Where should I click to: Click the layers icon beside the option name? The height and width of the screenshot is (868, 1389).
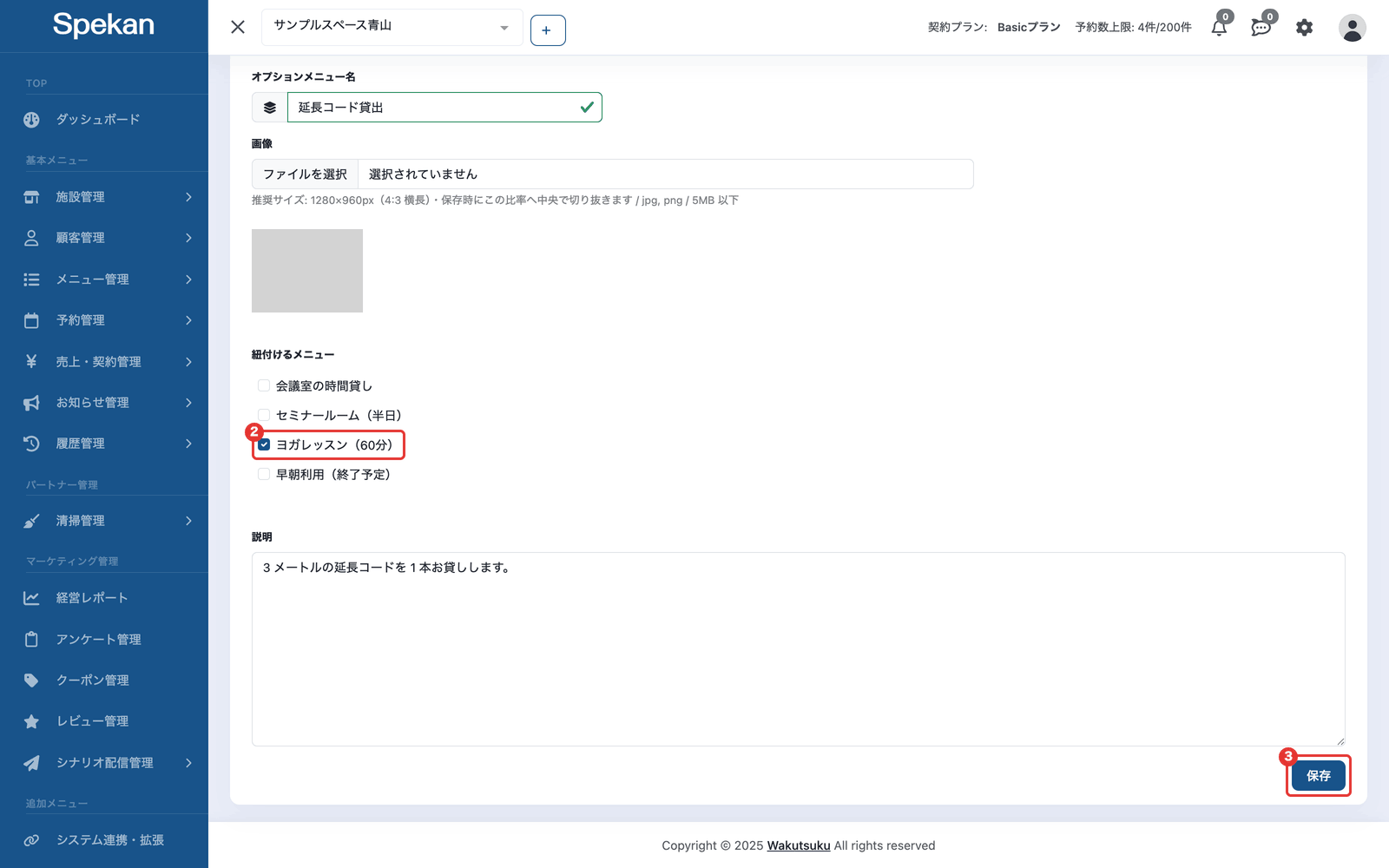click(270, 108)
